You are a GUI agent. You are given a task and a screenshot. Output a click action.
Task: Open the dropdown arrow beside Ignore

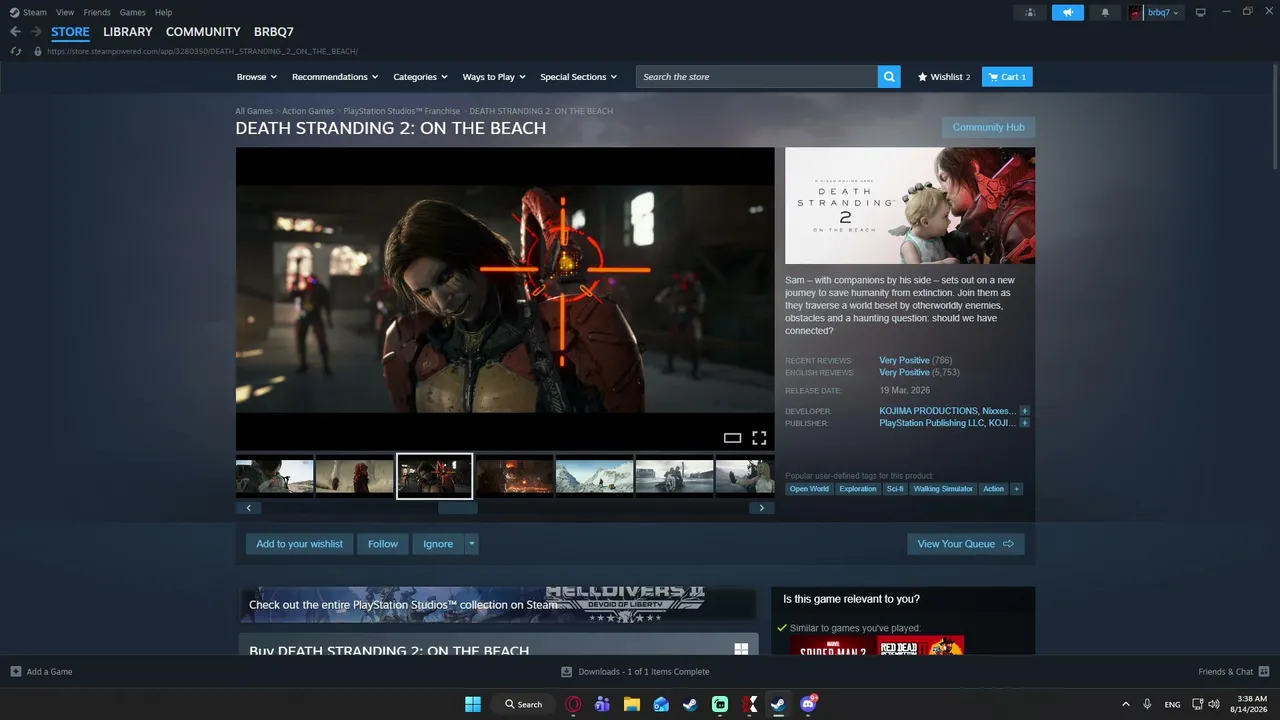(x=471, y=544)
